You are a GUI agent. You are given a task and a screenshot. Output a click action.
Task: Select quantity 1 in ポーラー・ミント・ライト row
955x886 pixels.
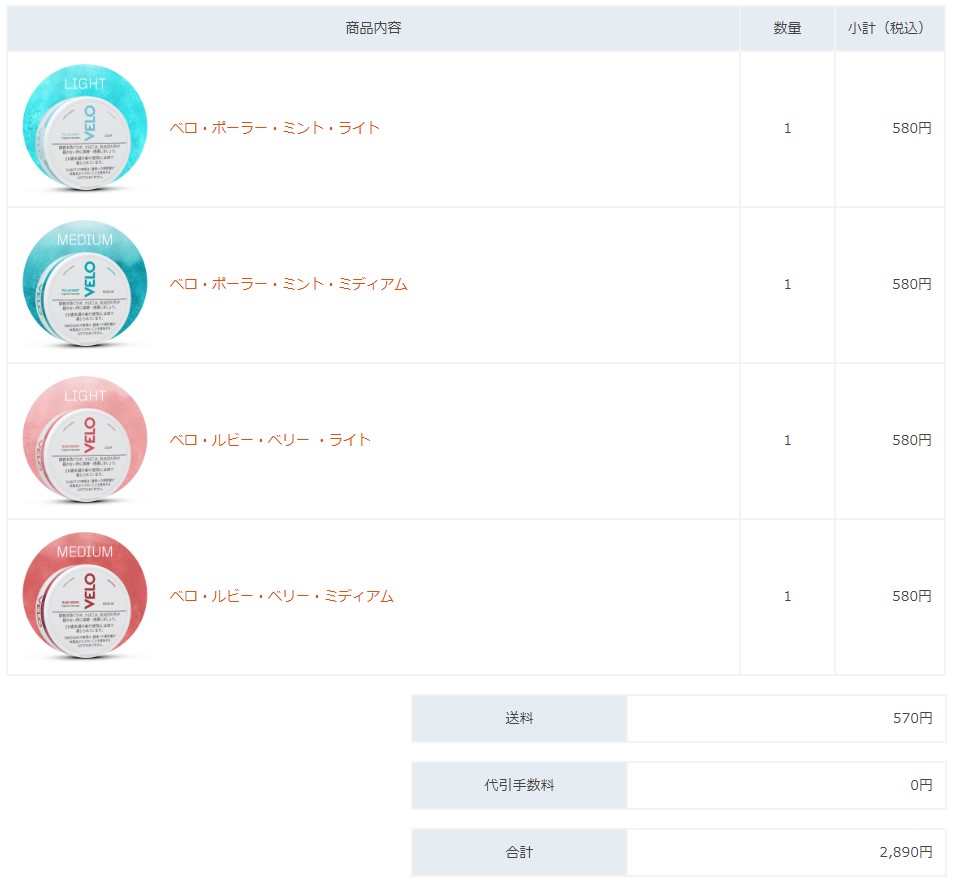click(x=788, y=128)
